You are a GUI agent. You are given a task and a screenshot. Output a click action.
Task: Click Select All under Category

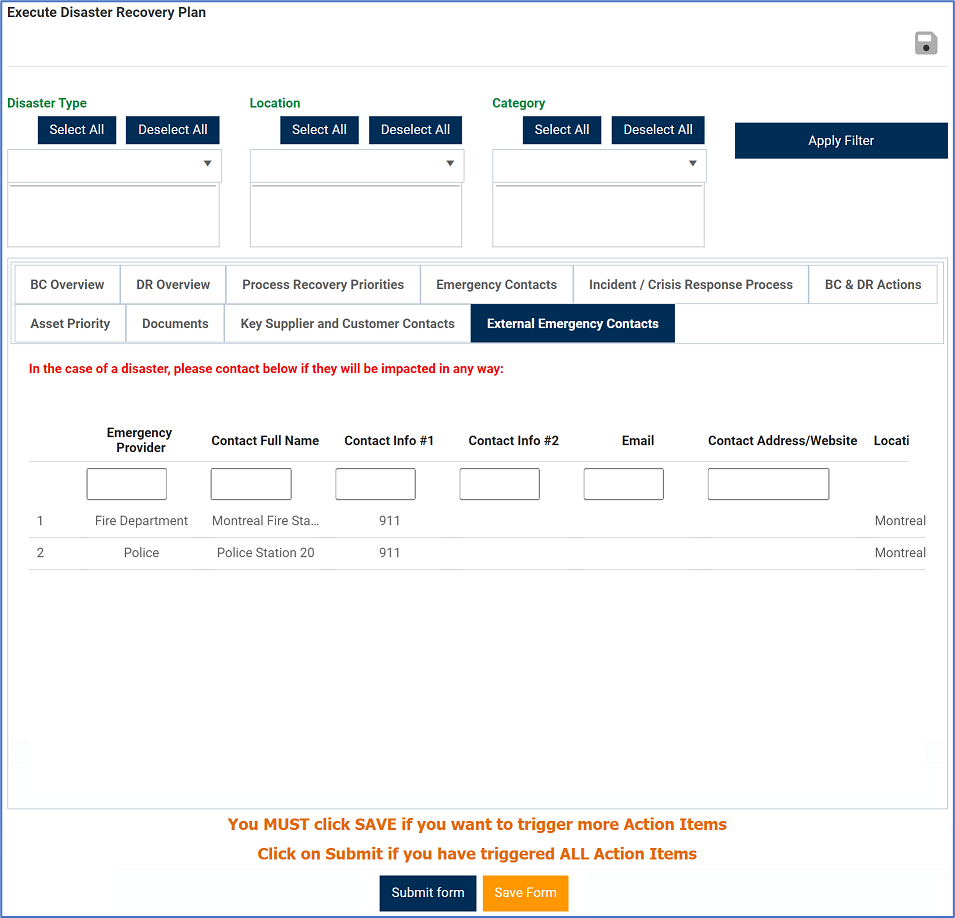(x=562, y=130)
